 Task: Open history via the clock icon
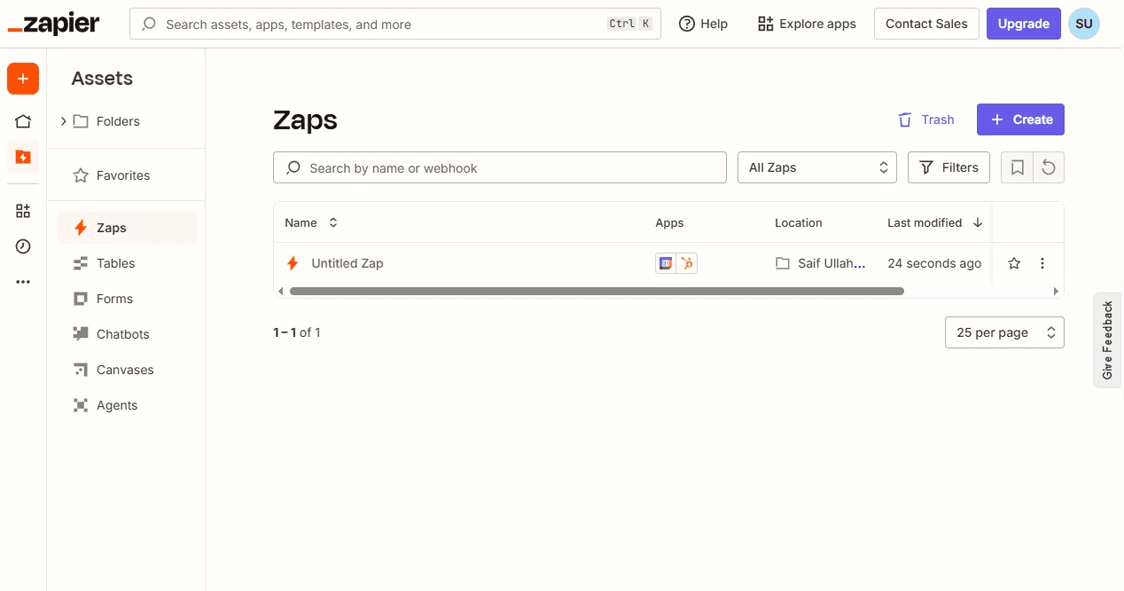(x=22, y=246)
